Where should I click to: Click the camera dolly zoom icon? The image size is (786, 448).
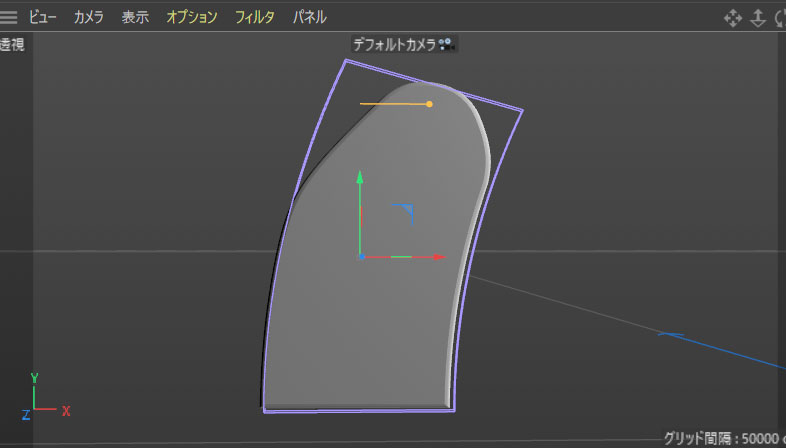(x=757, y=18)
